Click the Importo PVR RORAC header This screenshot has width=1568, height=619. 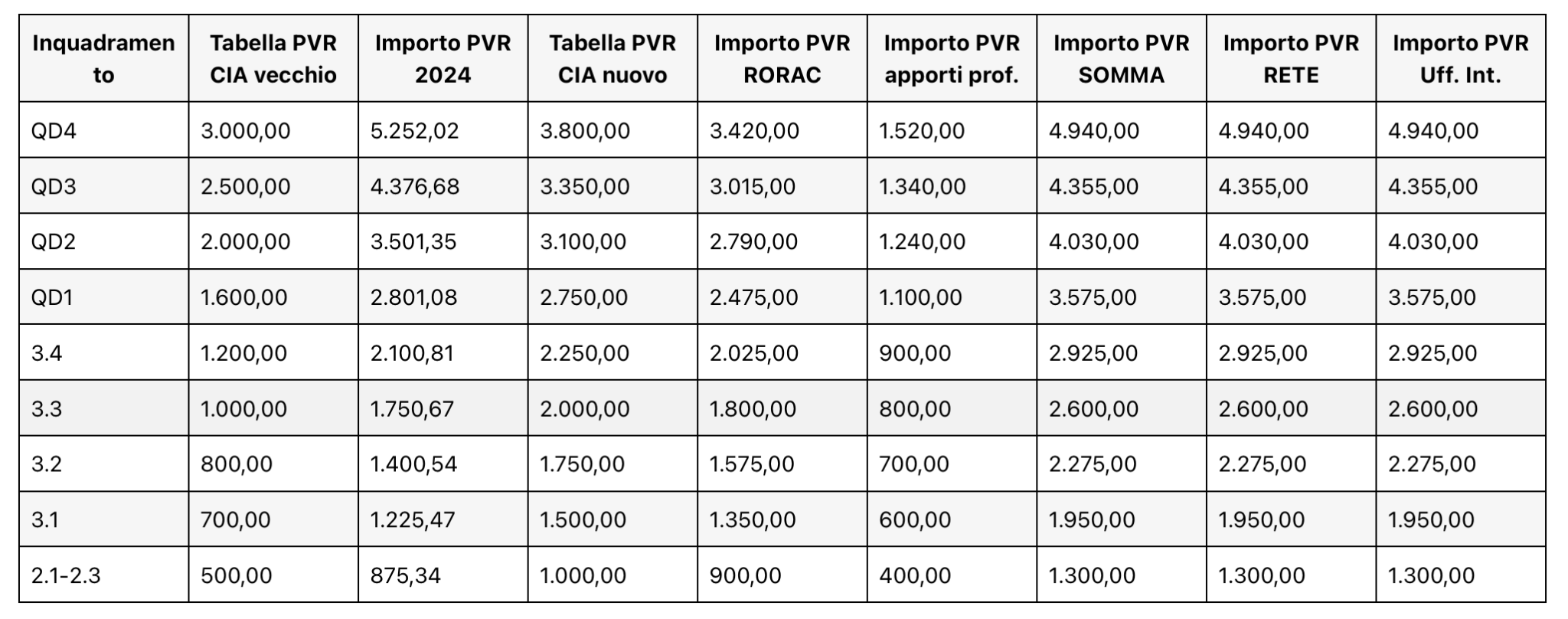click(x=782, y=58)
